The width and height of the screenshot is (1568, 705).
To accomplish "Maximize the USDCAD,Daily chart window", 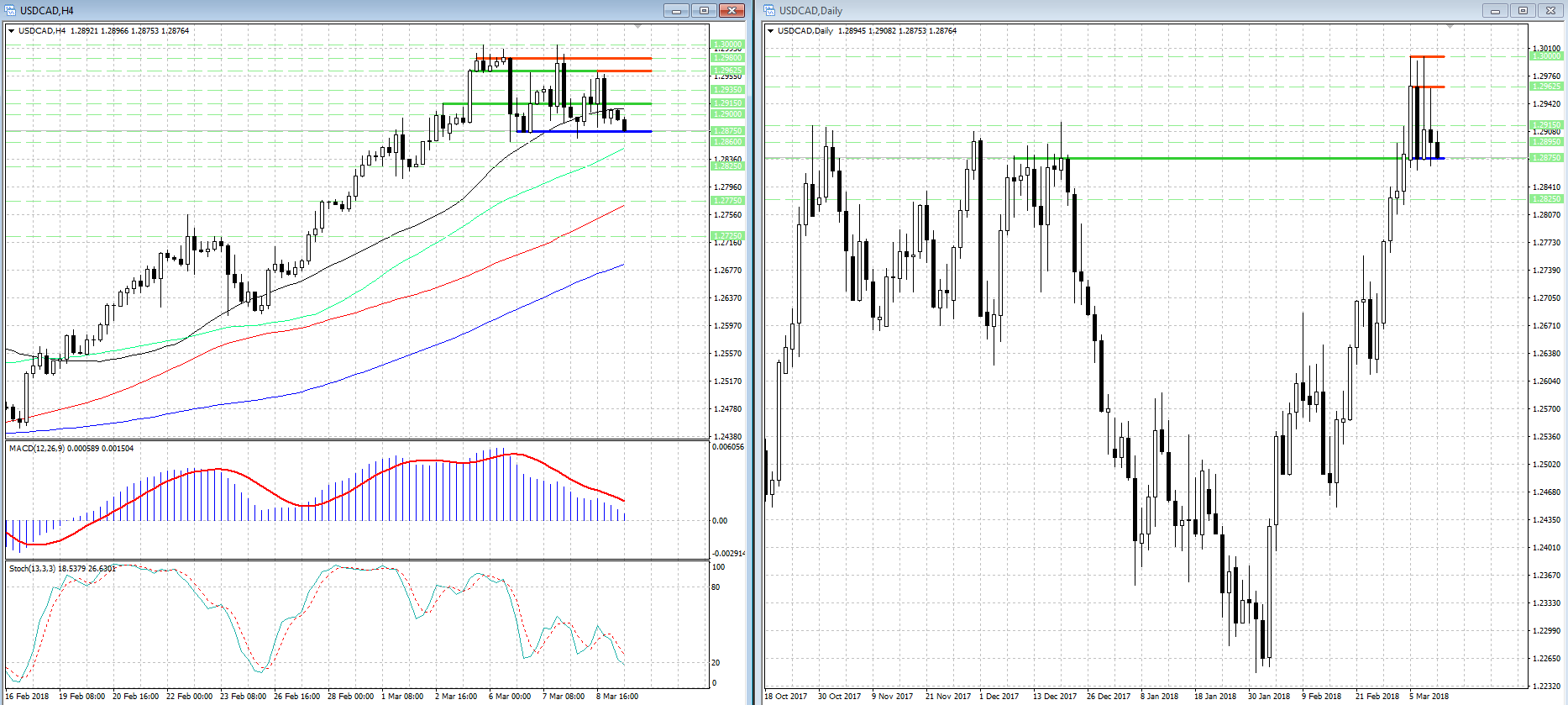I will [x=1523, y=11].
